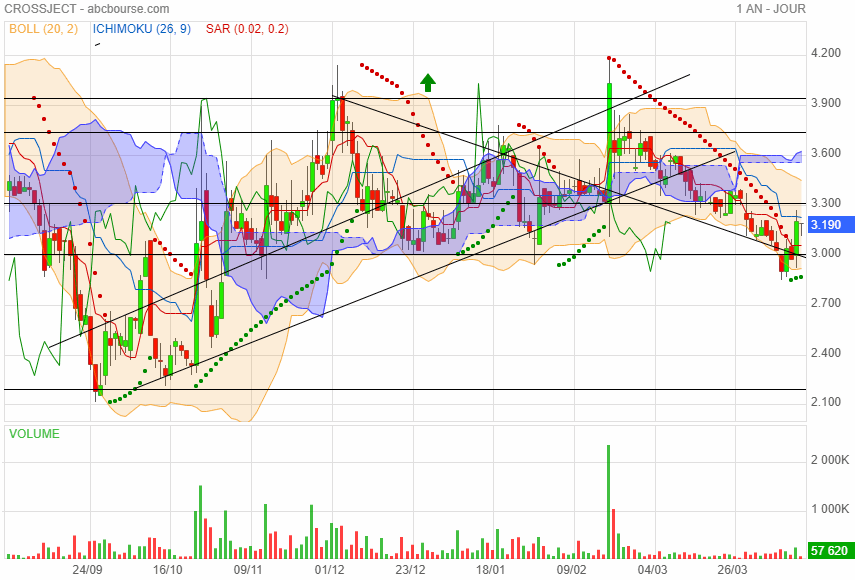Click the current volume tag 57 620
The width and height of the screenshot is (855, 580).
point(830,551)
